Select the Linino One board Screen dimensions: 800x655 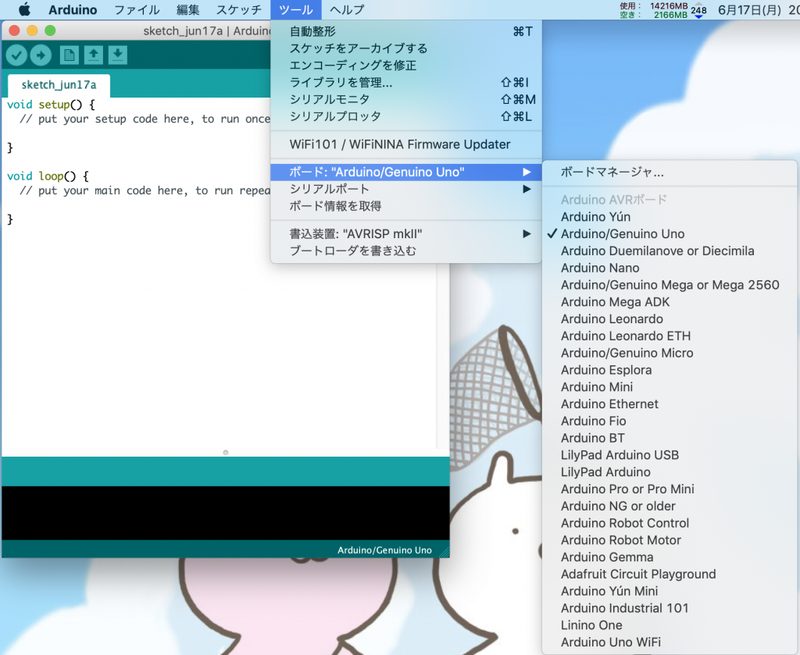669,625
